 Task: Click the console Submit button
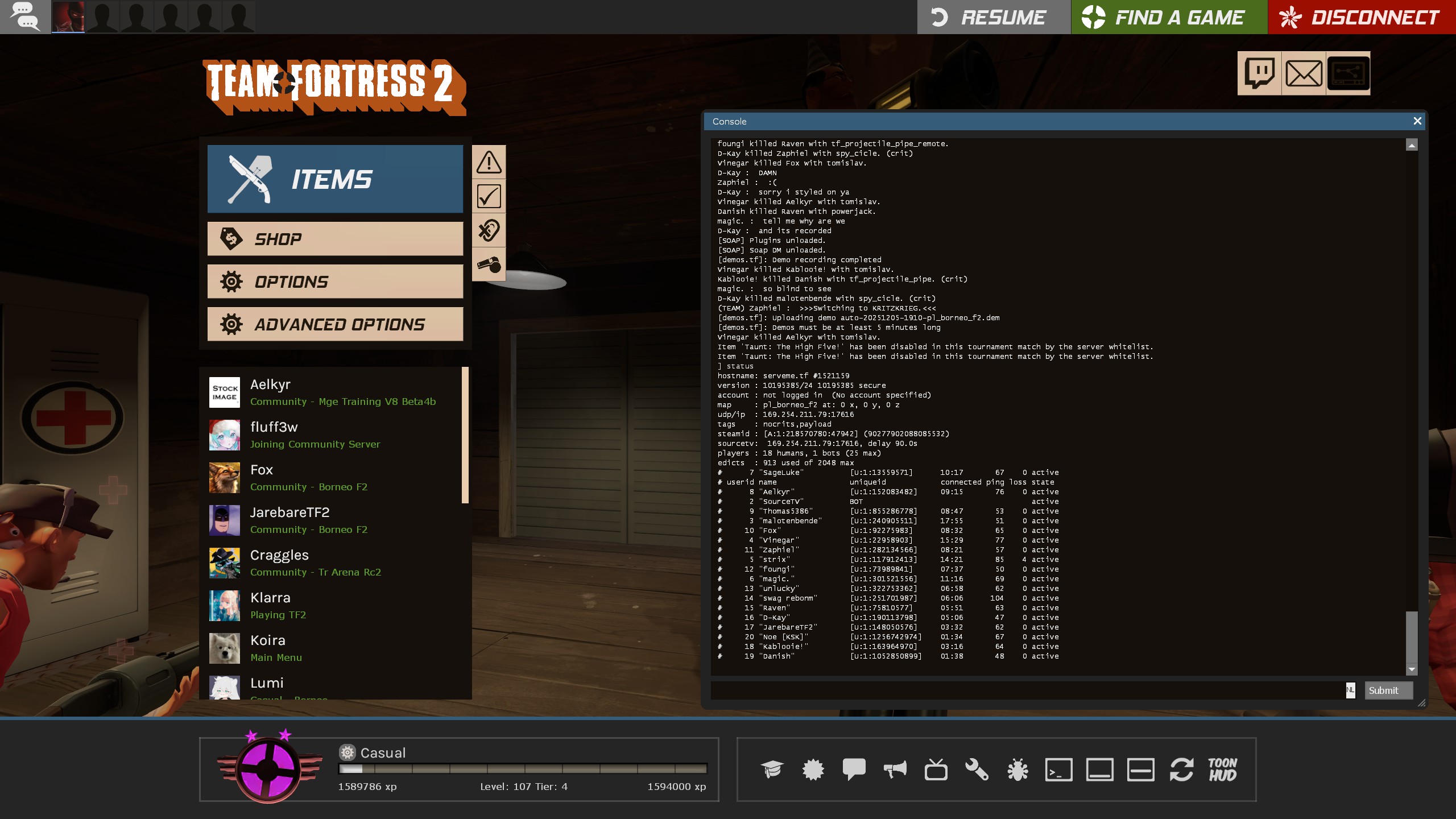(1388, 690)
